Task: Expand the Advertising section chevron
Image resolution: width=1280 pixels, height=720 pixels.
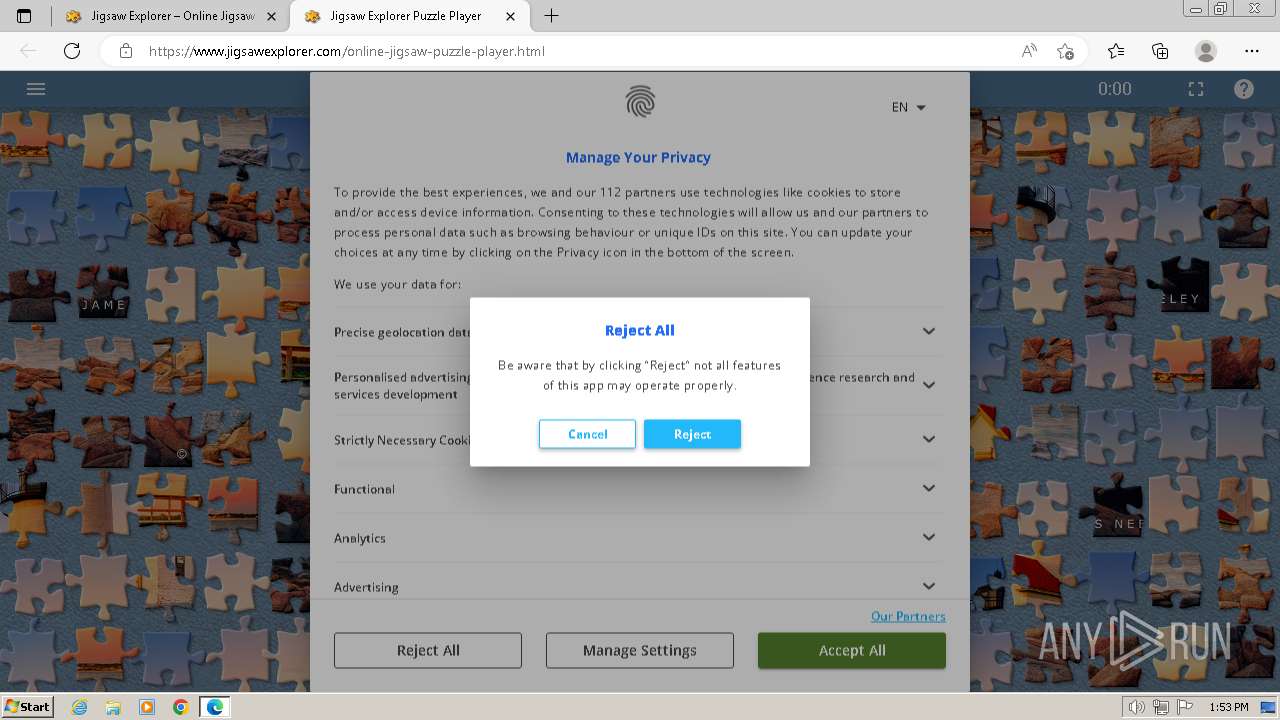Action: (x=929, y=586)
